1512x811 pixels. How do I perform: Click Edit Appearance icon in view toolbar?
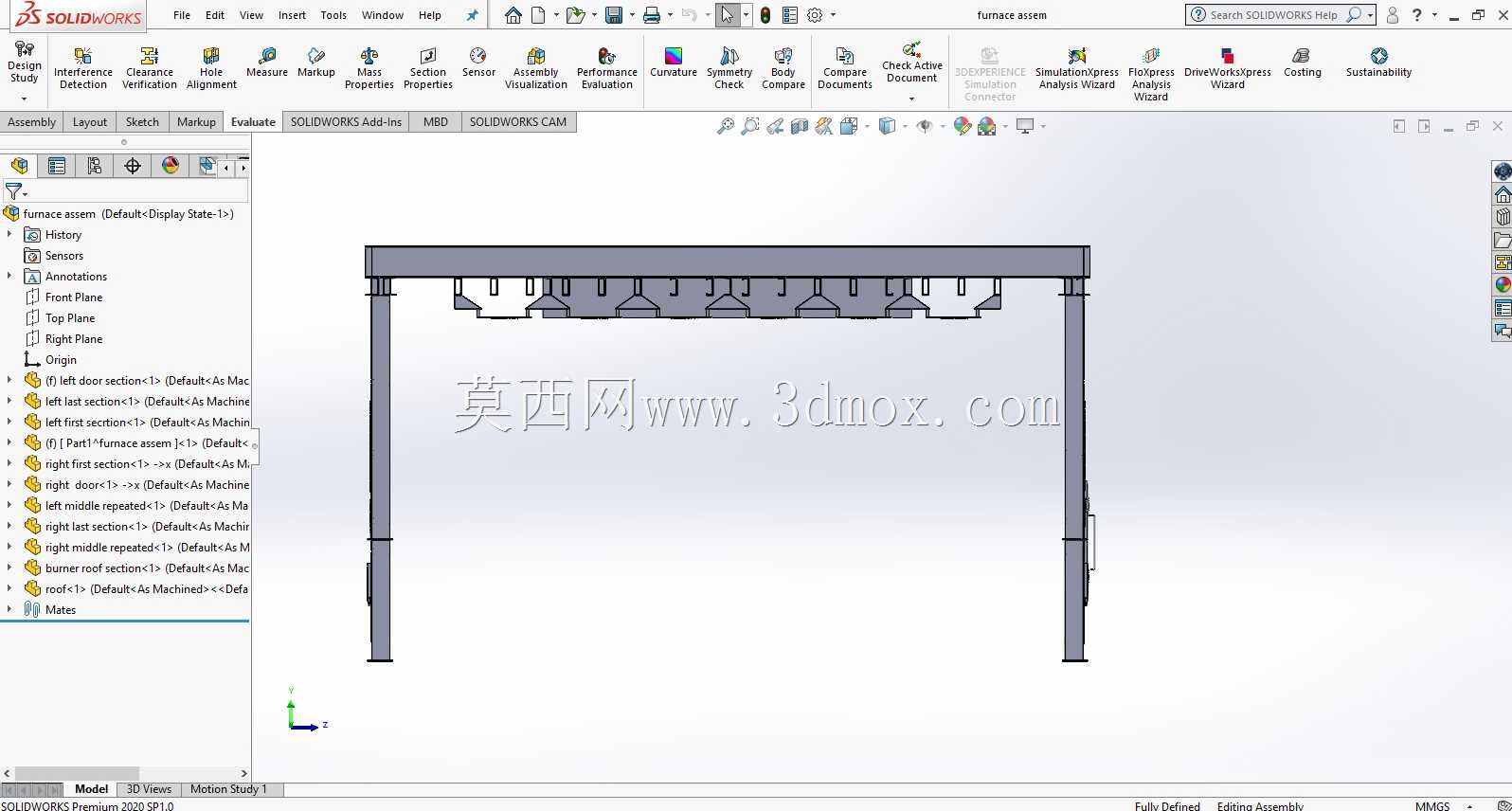[963, 126]
